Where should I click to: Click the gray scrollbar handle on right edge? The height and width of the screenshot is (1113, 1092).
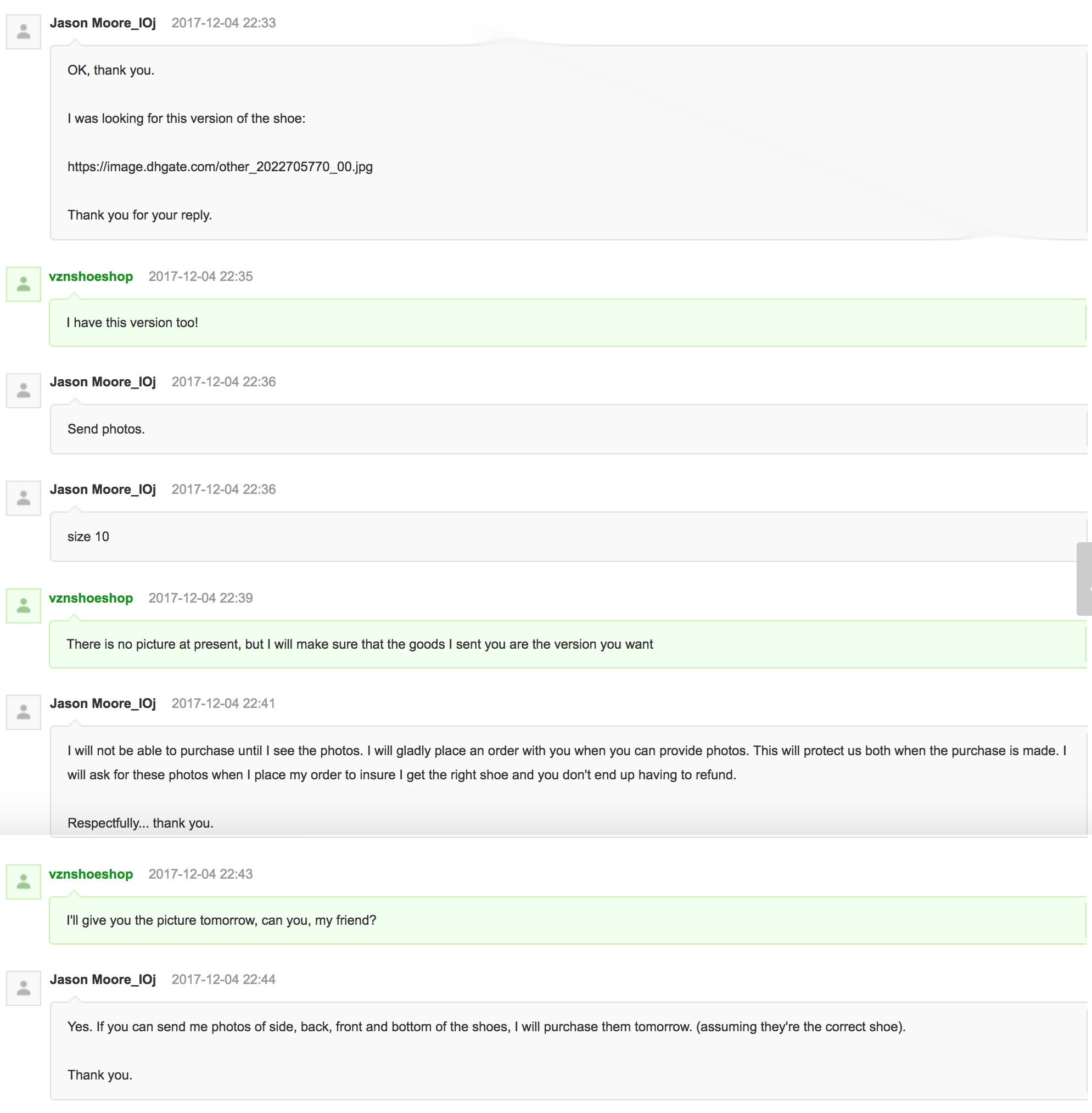[1084, 578]
